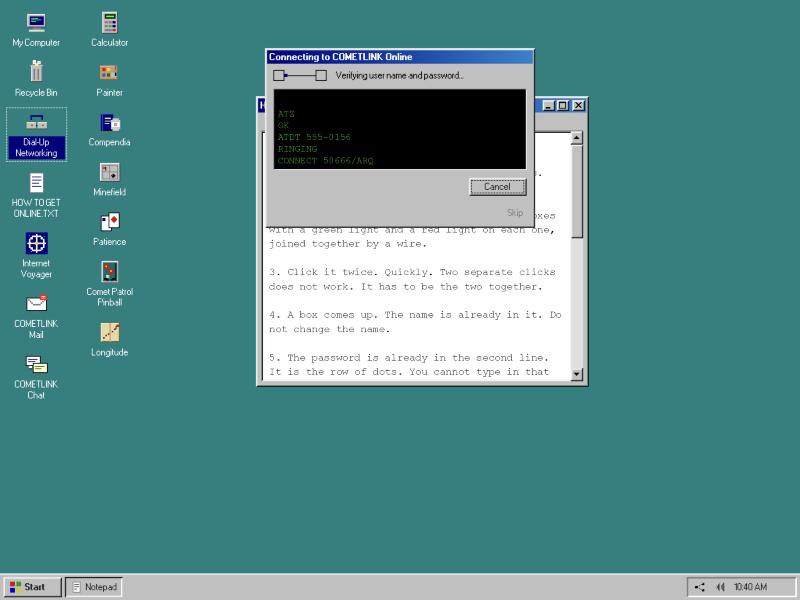Cancel the COMETLINK Online connection
Viewport: 800px width, 600px height.
[x=497, y=187]
